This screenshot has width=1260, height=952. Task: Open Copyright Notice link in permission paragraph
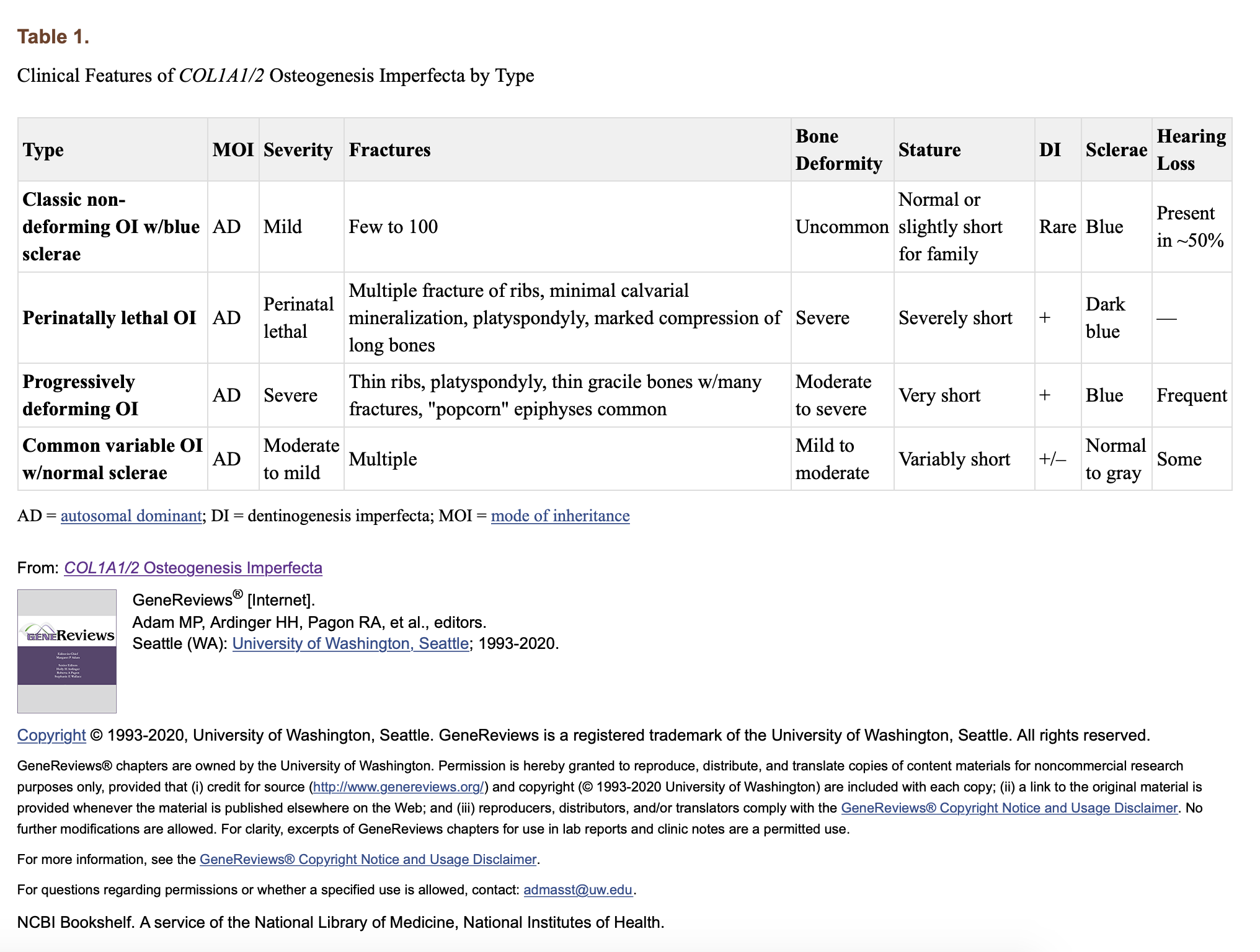1009,808
